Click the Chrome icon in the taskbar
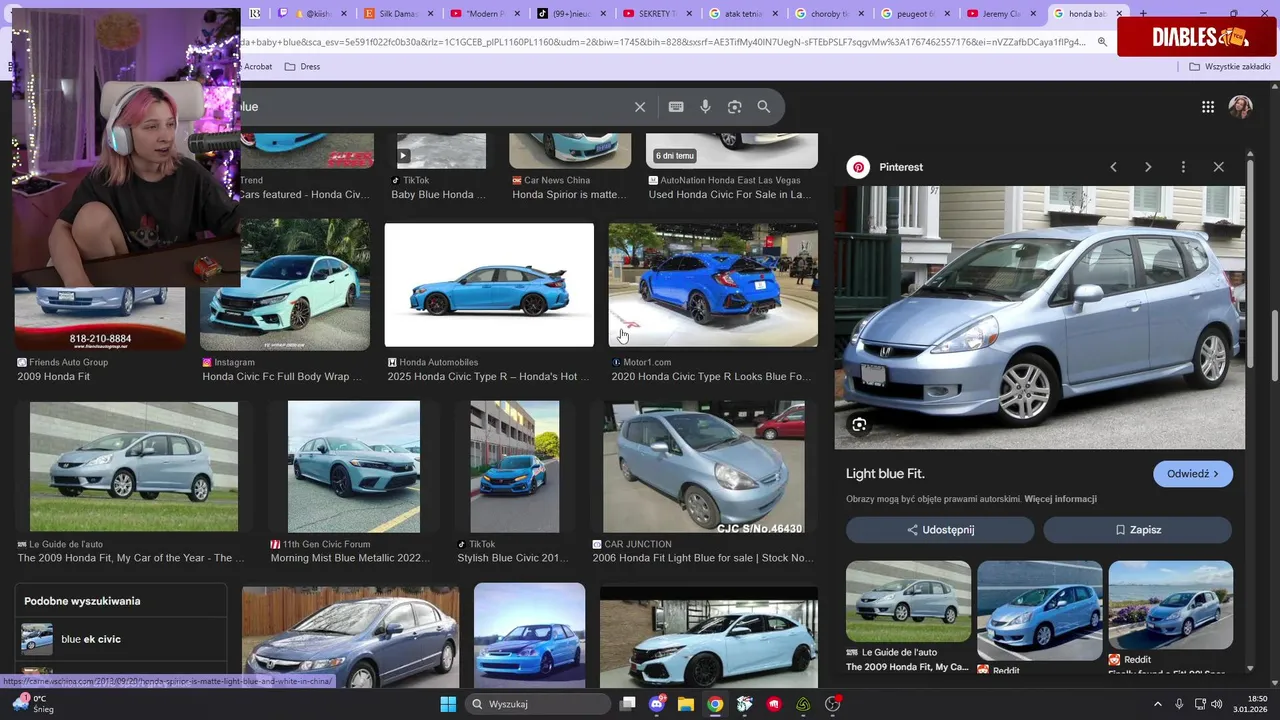1280x720 pixels. 715,704
